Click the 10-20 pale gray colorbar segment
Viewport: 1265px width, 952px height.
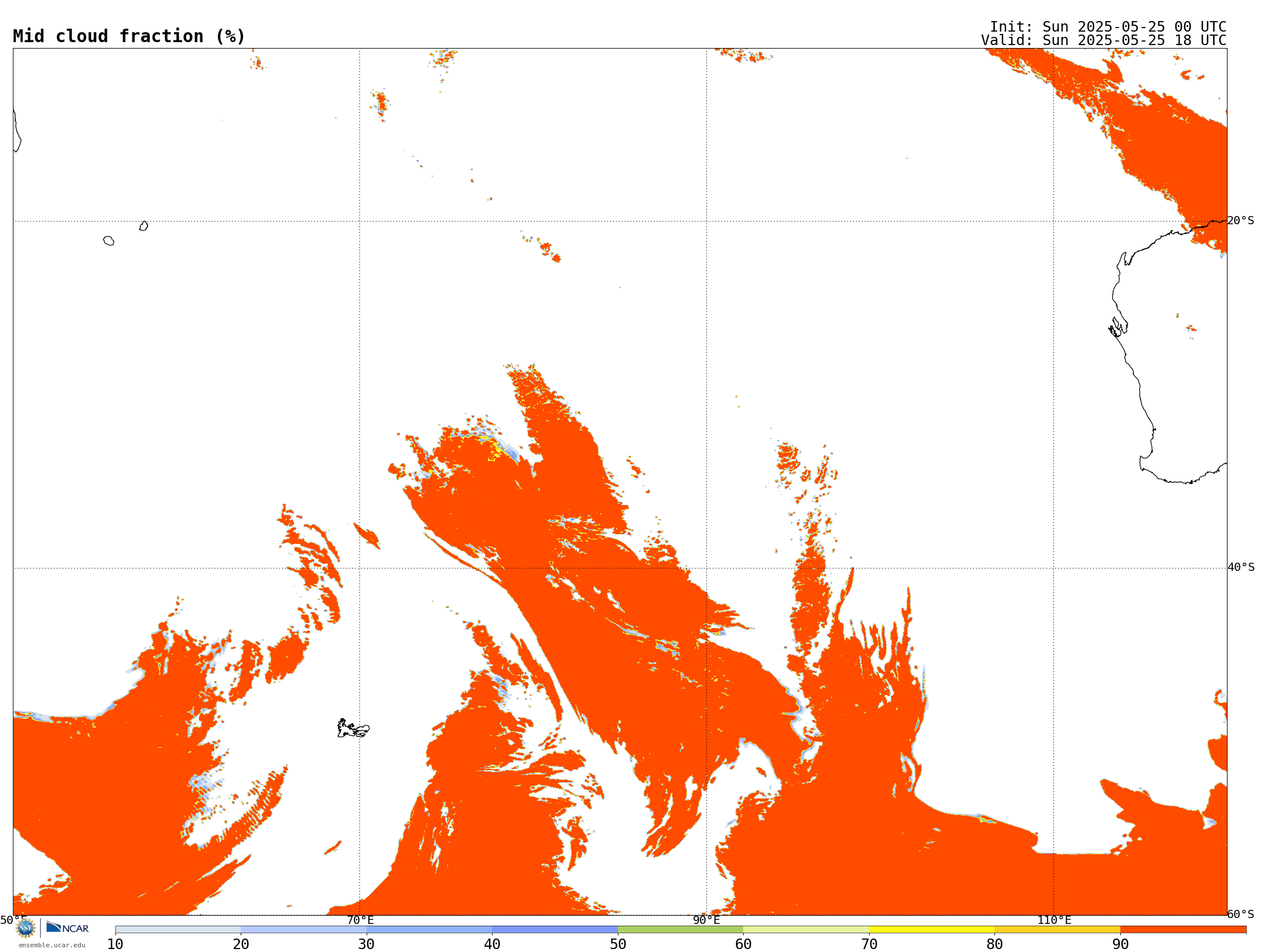pos(178,930)
